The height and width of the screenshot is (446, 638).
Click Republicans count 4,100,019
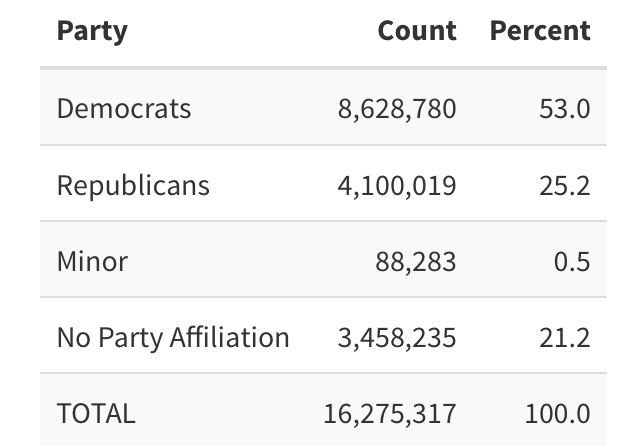coord(397,185)
